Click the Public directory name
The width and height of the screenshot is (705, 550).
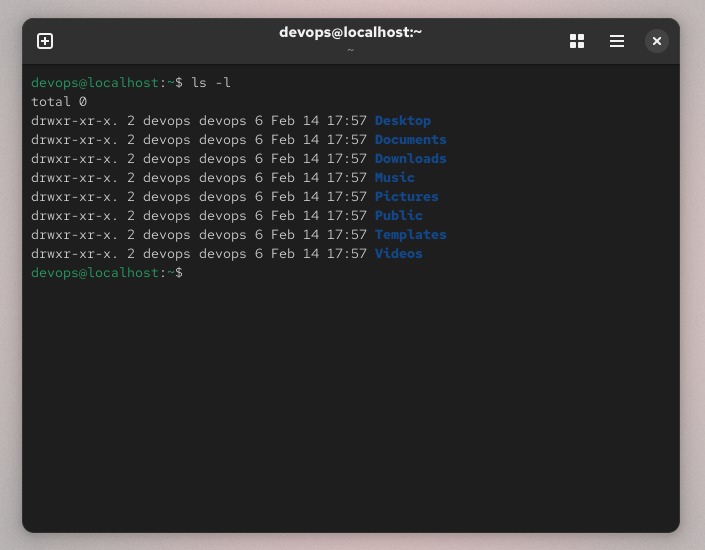398,215
